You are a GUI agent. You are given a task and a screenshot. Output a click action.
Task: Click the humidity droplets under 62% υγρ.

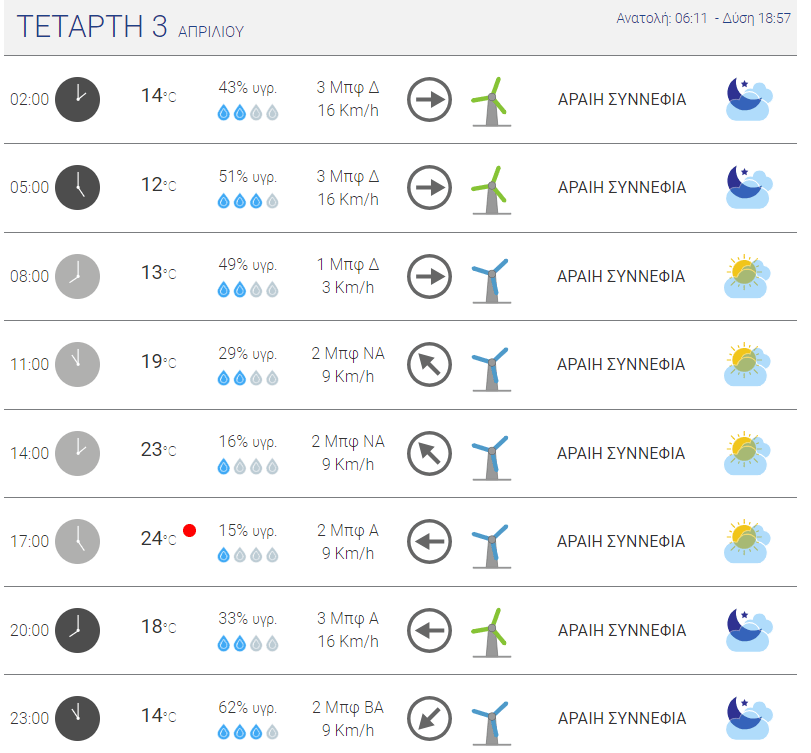pyautogui.click(x=248, y=732)
